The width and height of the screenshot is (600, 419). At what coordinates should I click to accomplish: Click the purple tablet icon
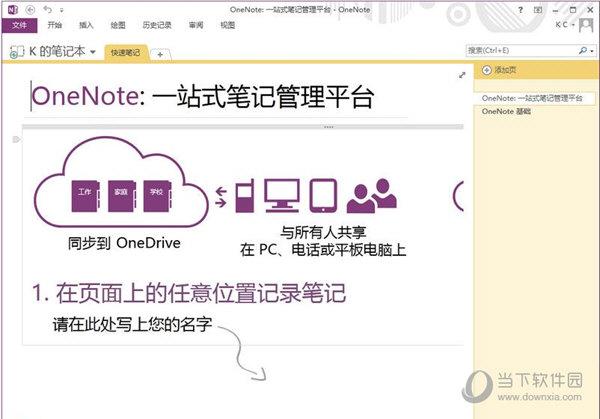pos(323,195)
